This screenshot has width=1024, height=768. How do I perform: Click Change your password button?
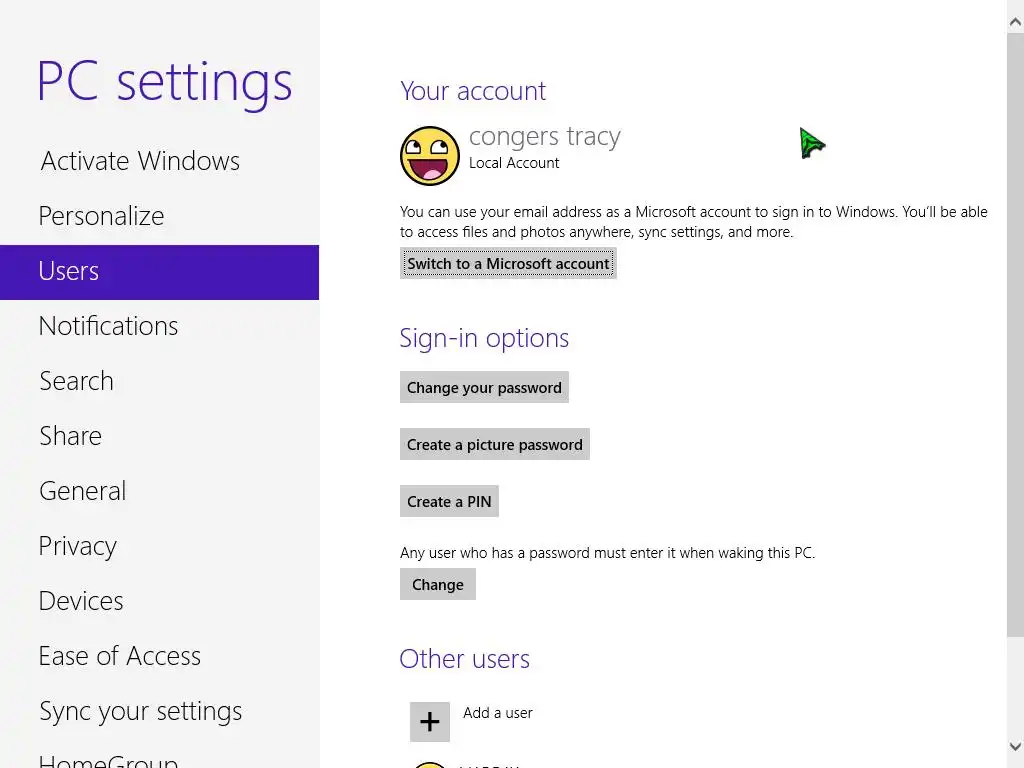pyautogui.click(x=484, y=388)
